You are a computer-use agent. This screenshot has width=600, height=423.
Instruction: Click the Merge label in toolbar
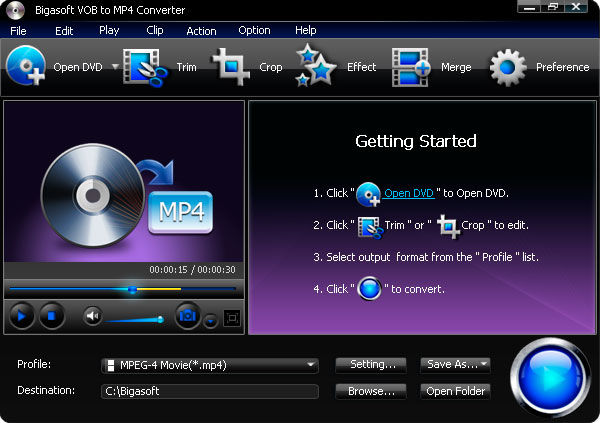click(x=456, y=67)
